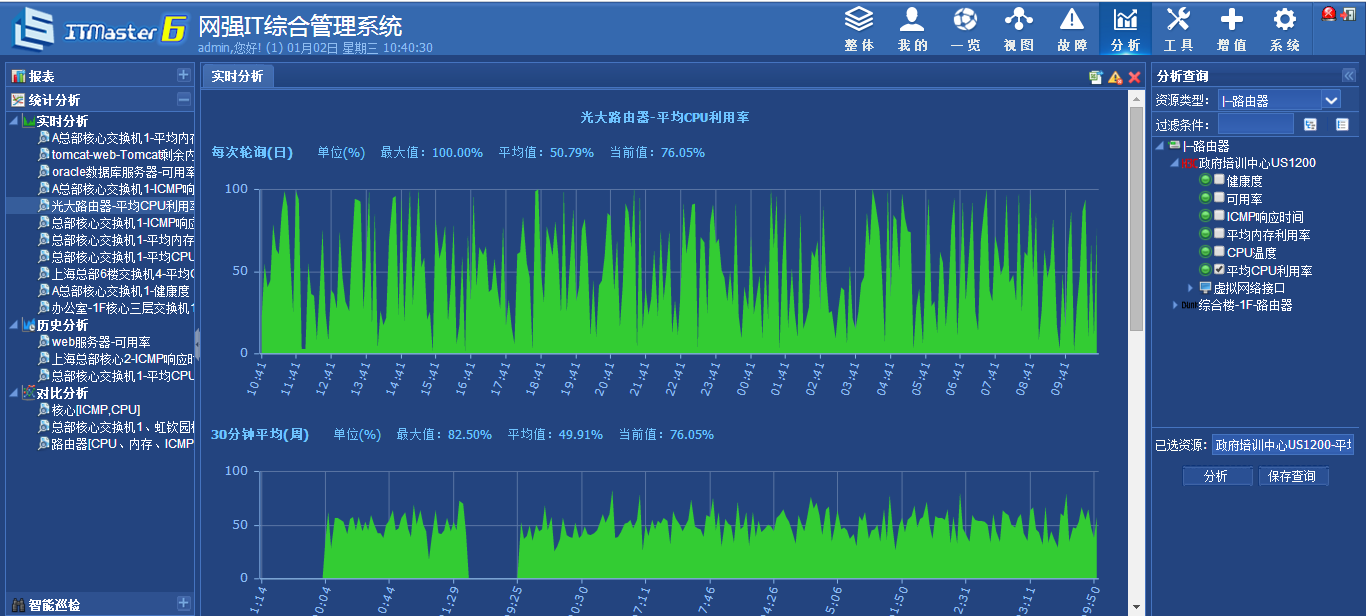Open the 整体 (overview) layers icon

point(859,28)
